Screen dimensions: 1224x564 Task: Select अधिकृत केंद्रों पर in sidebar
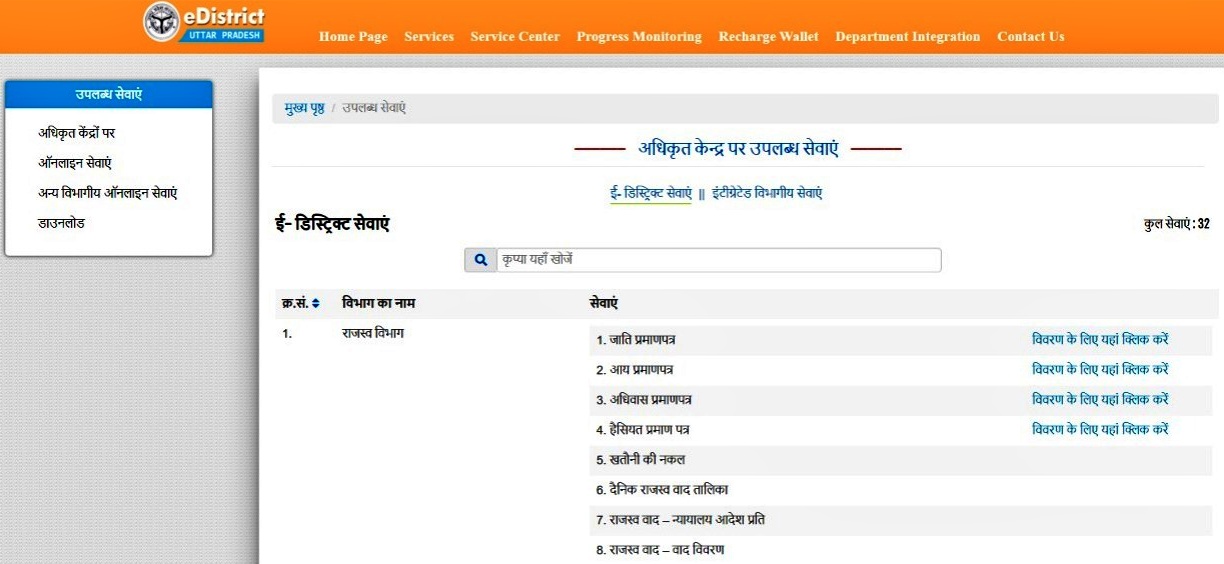point(77,132)
